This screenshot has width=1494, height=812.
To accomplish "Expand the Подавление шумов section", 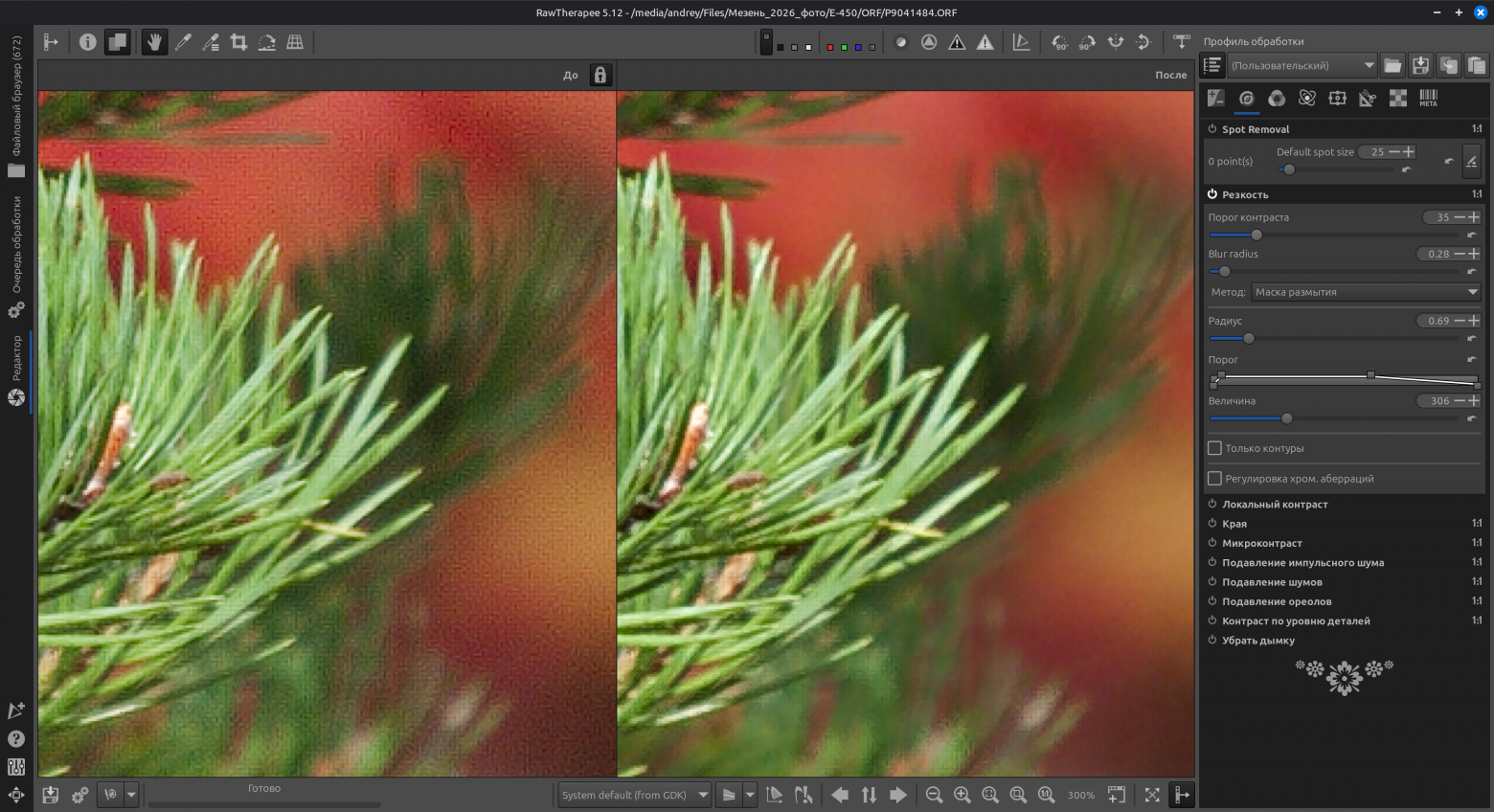I will coord(1272,582).
